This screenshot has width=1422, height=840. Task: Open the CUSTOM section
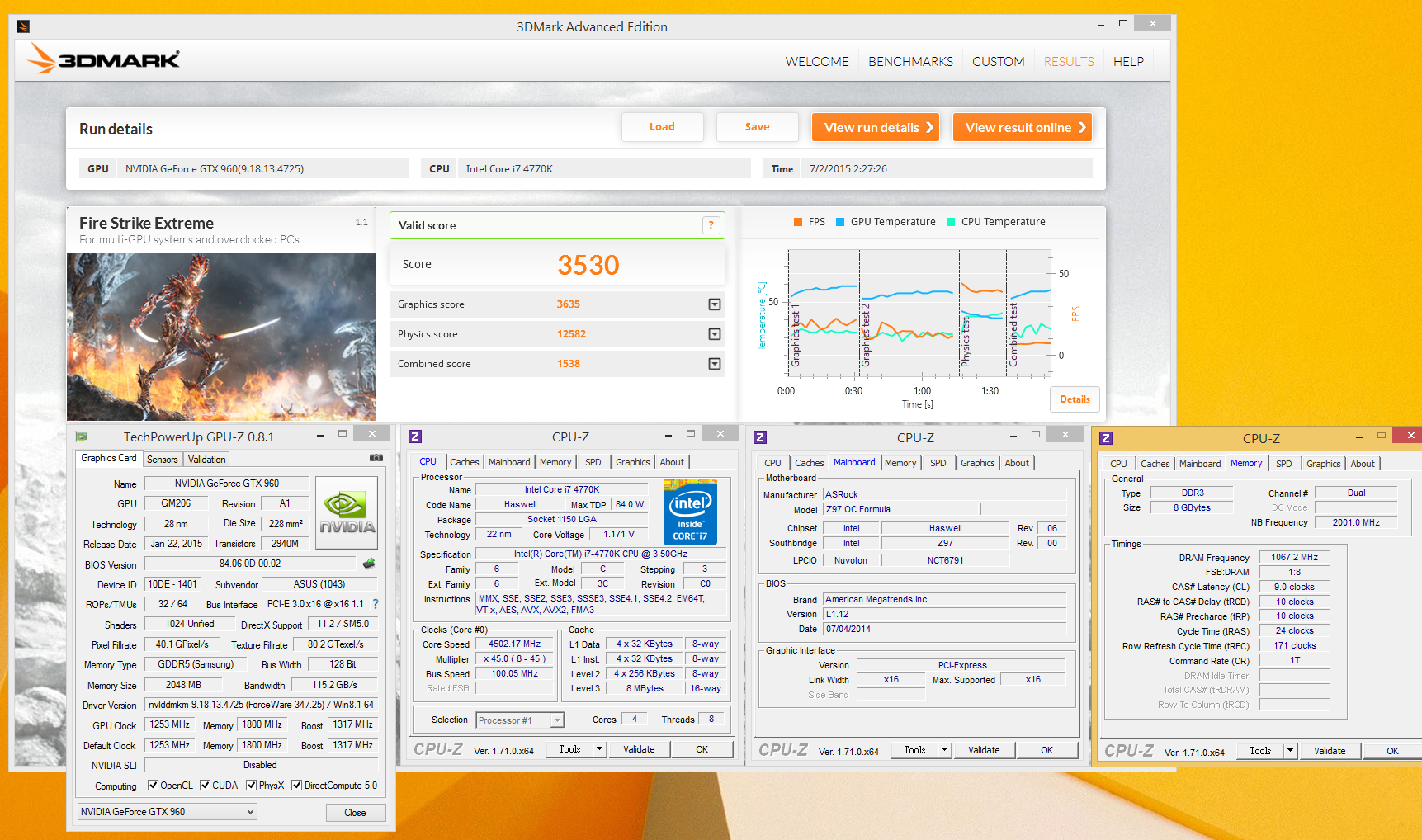tap(998, 61)
